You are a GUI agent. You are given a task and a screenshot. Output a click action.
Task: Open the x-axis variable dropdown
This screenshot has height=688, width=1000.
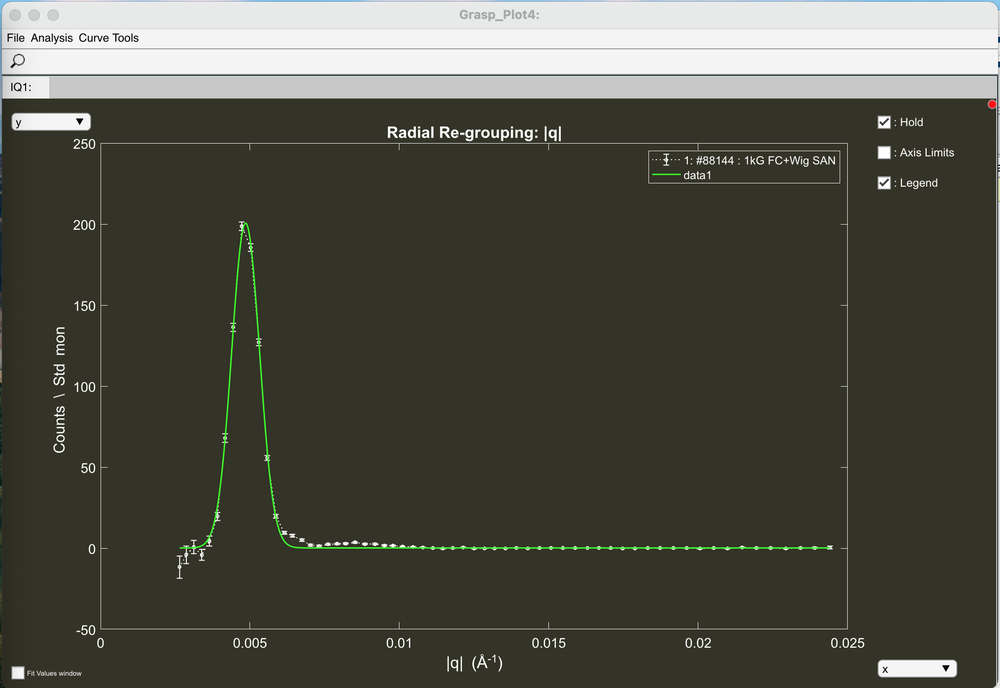click(916, 668)
